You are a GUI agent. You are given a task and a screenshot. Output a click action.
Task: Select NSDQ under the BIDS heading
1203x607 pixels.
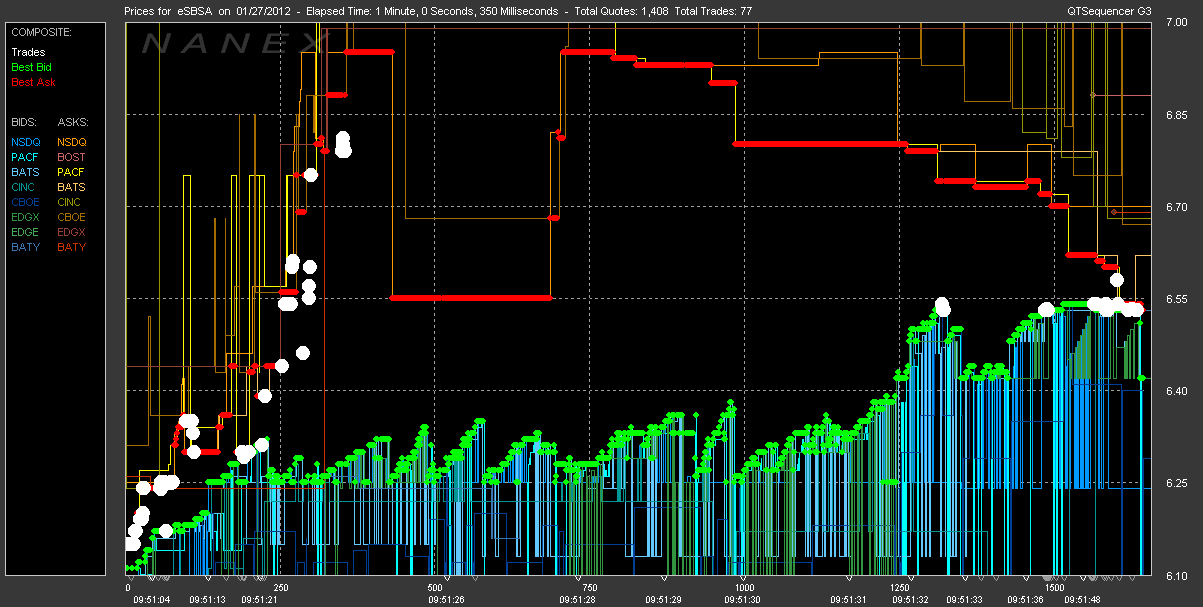click(26, 143)
